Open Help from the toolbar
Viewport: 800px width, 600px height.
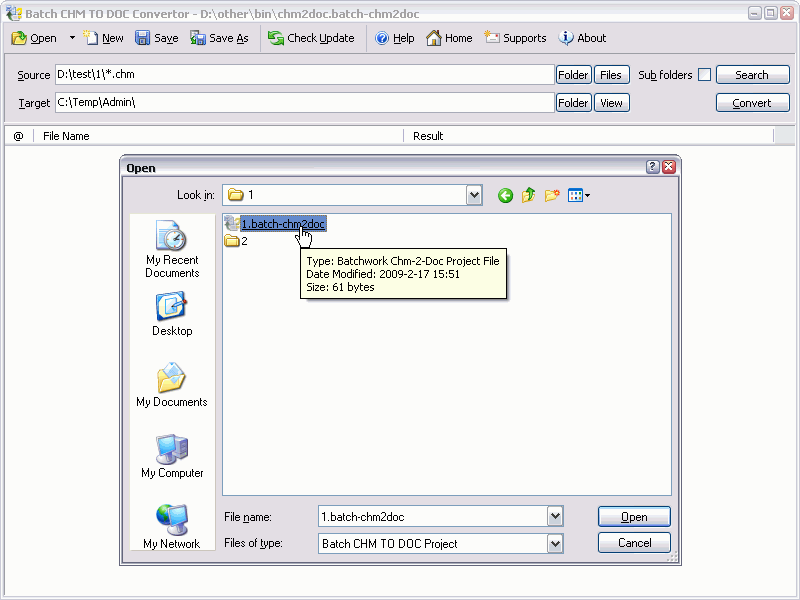click(394, 38)
